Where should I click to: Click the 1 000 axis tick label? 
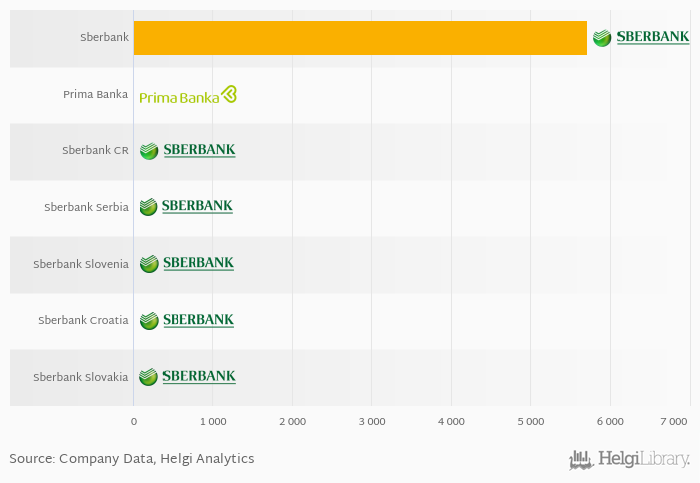tap(213, 421)
